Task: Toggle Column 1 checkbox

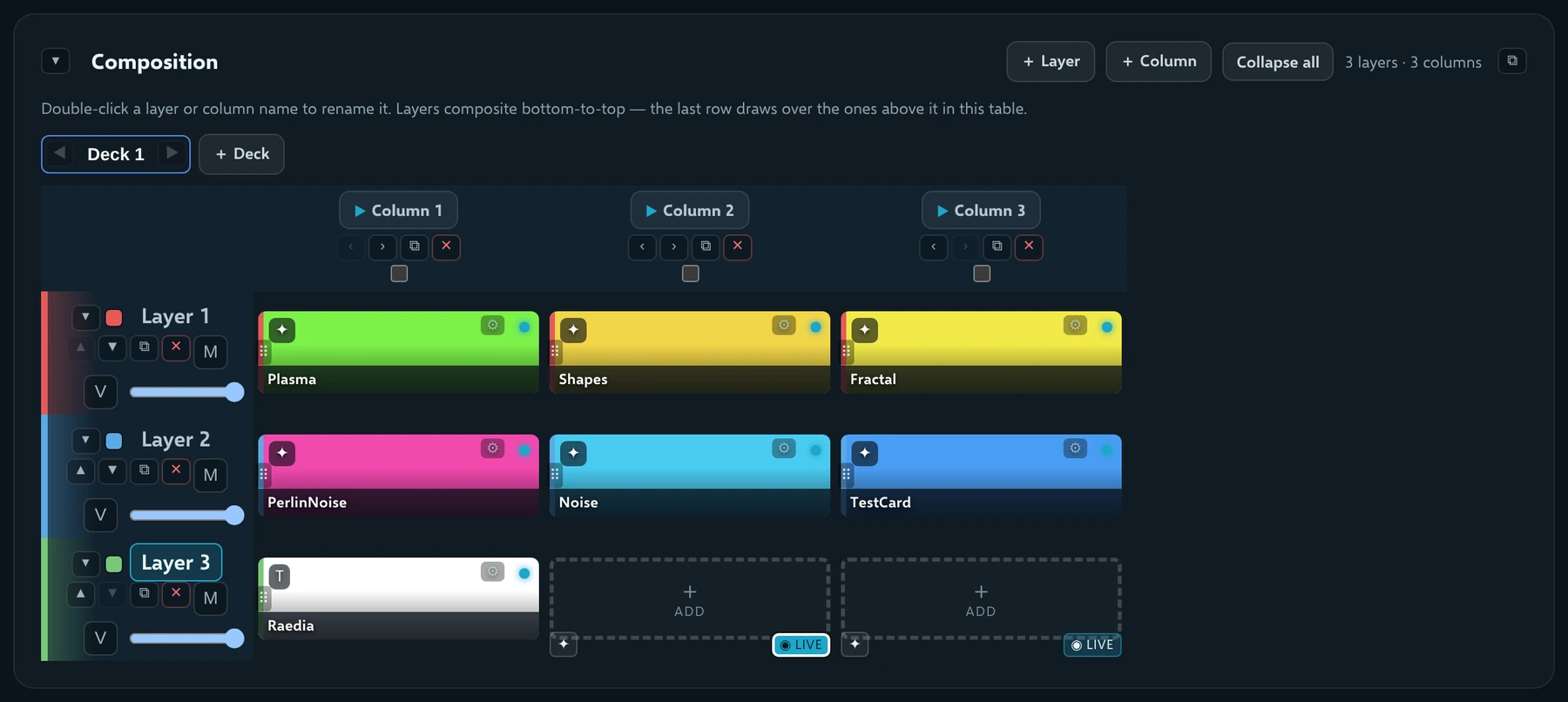Action: [x=399, y=273]
